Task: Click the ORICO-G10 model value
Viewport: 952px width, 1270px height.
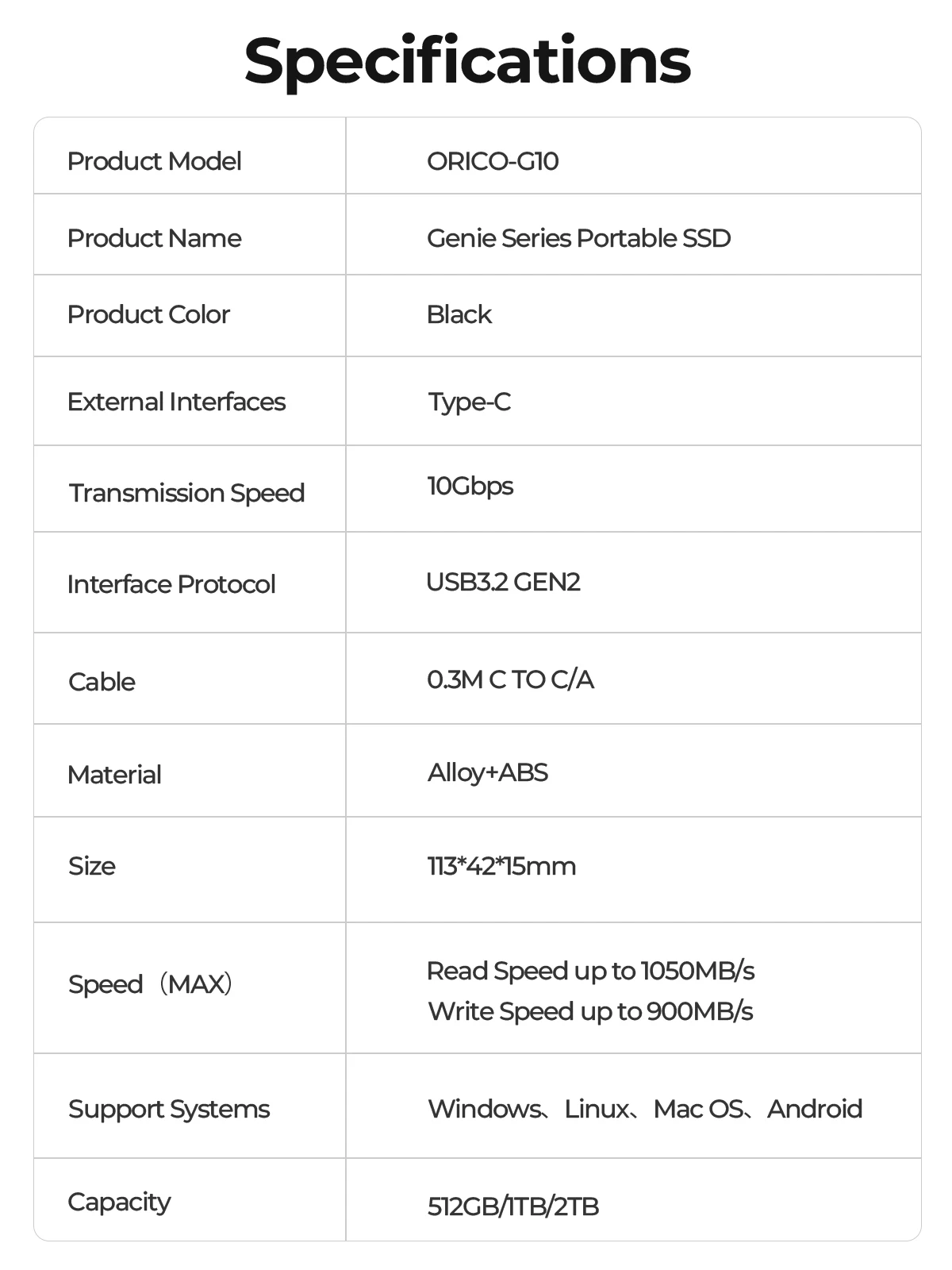Action: click(x=493, y=161)
